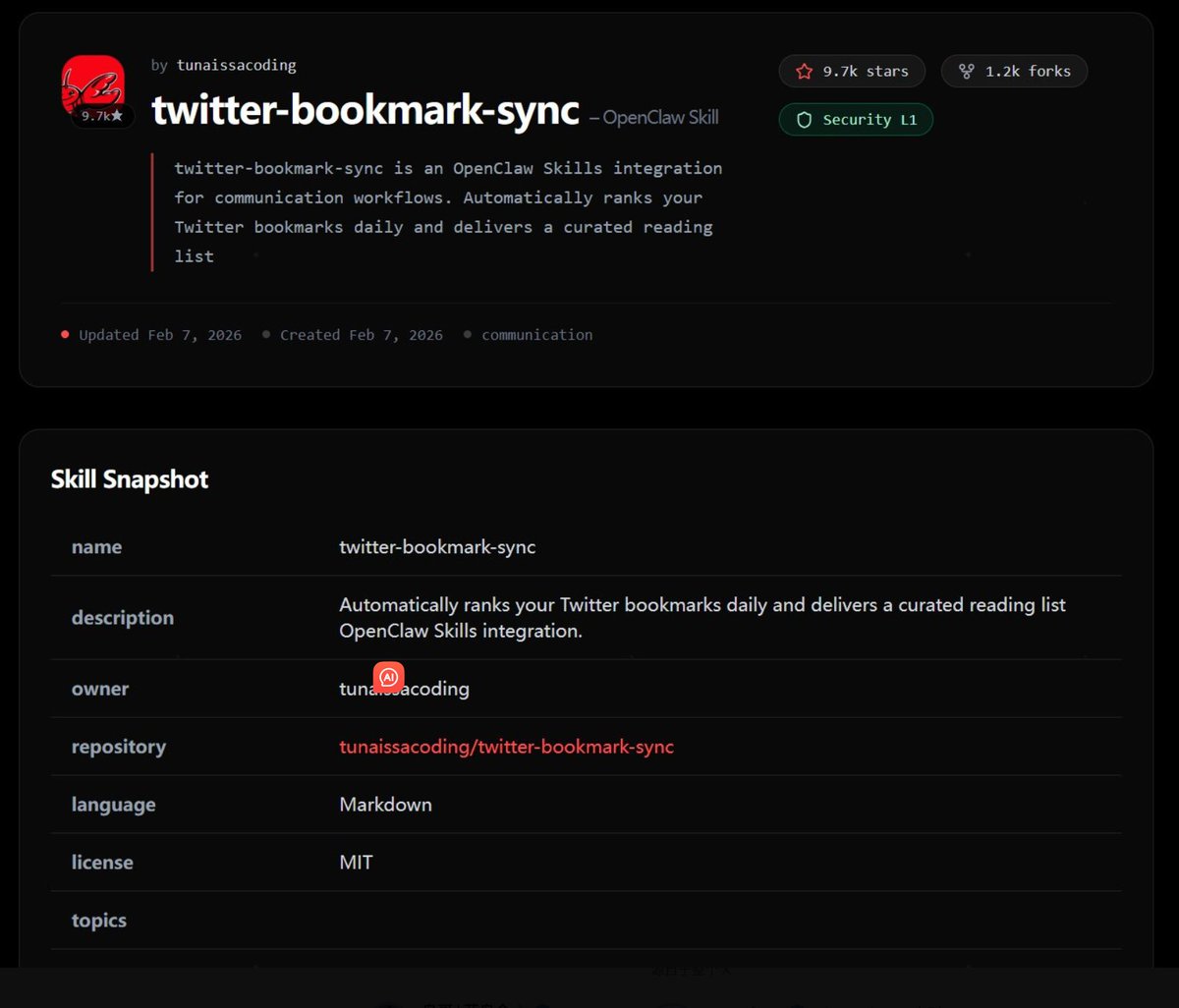Click the topics row label
1179x1008 pixels.
point(99,921)
